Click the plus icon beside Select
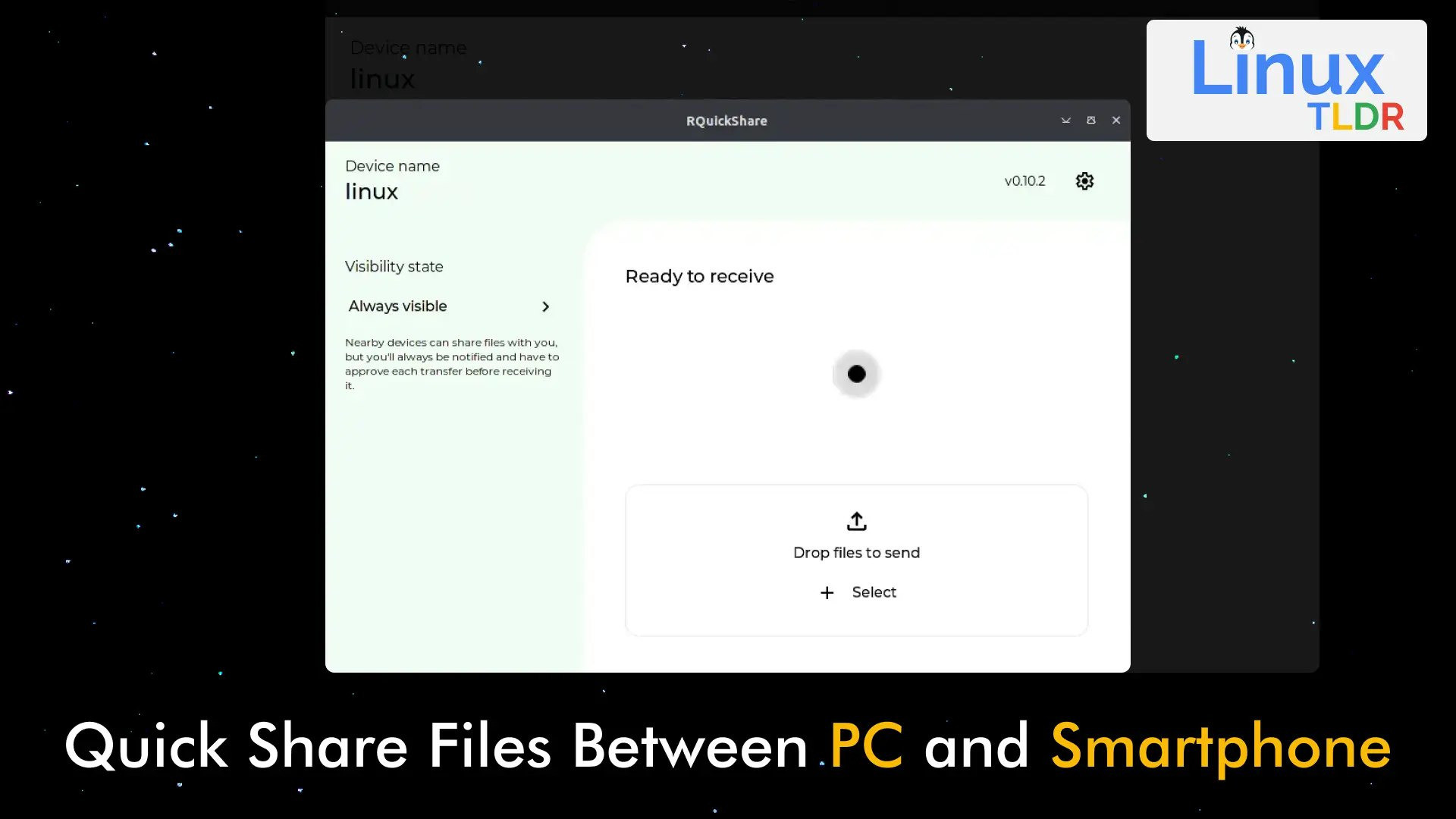Viewport: 1456px width, 819px height. [827, 593]
